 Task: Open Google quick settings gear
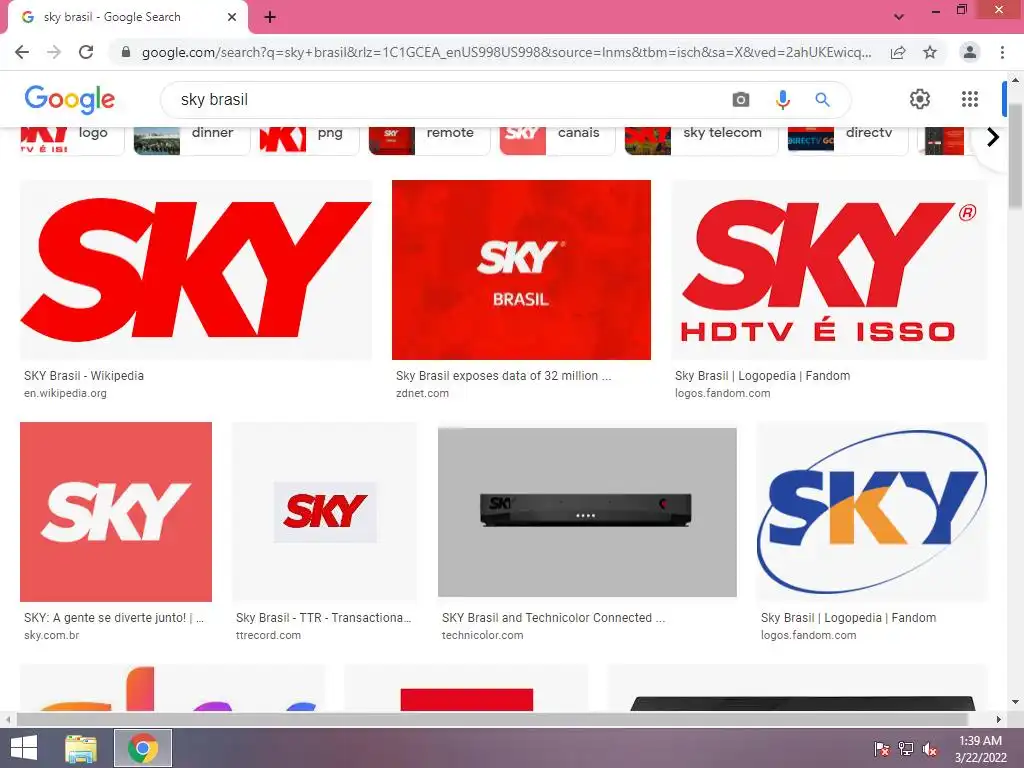point(920,99)
